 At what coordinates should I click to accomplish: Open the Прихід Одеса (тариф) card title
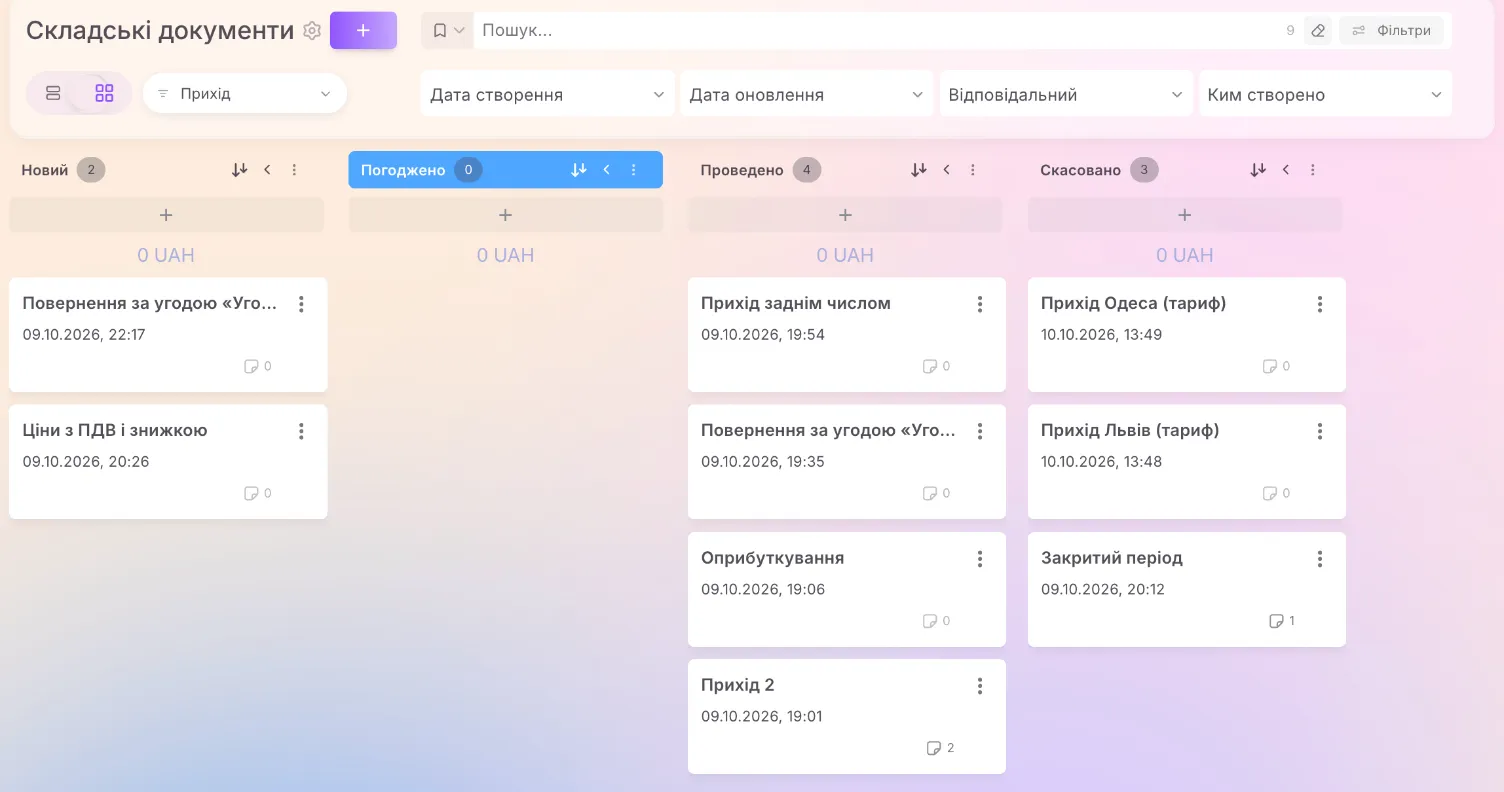(x=1133, y=303)
